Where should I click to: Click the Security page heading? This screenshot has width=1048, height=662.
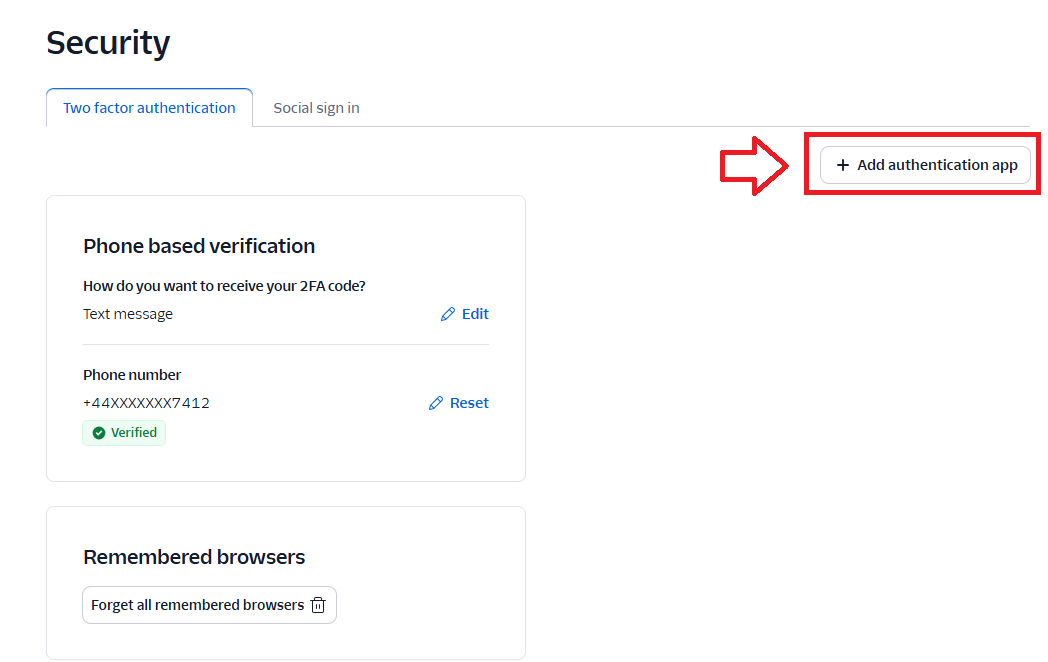[108, 43]
